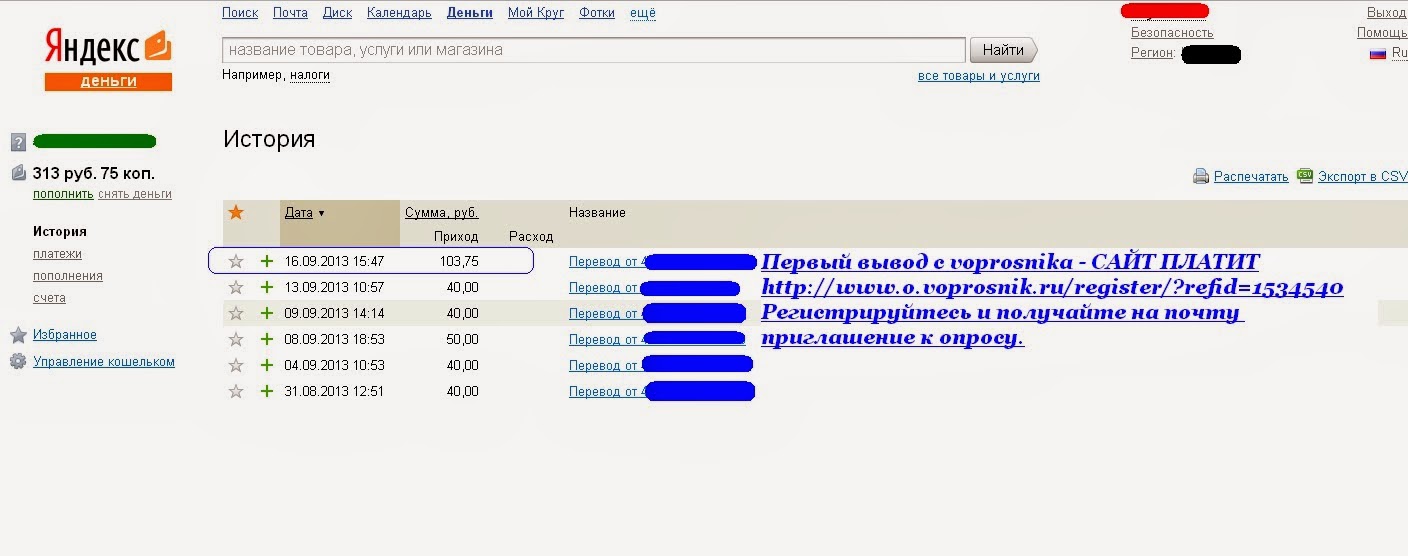Screen dimensions: 1408x556
Task: Click the question mark help icon
Action: (18, 142)
